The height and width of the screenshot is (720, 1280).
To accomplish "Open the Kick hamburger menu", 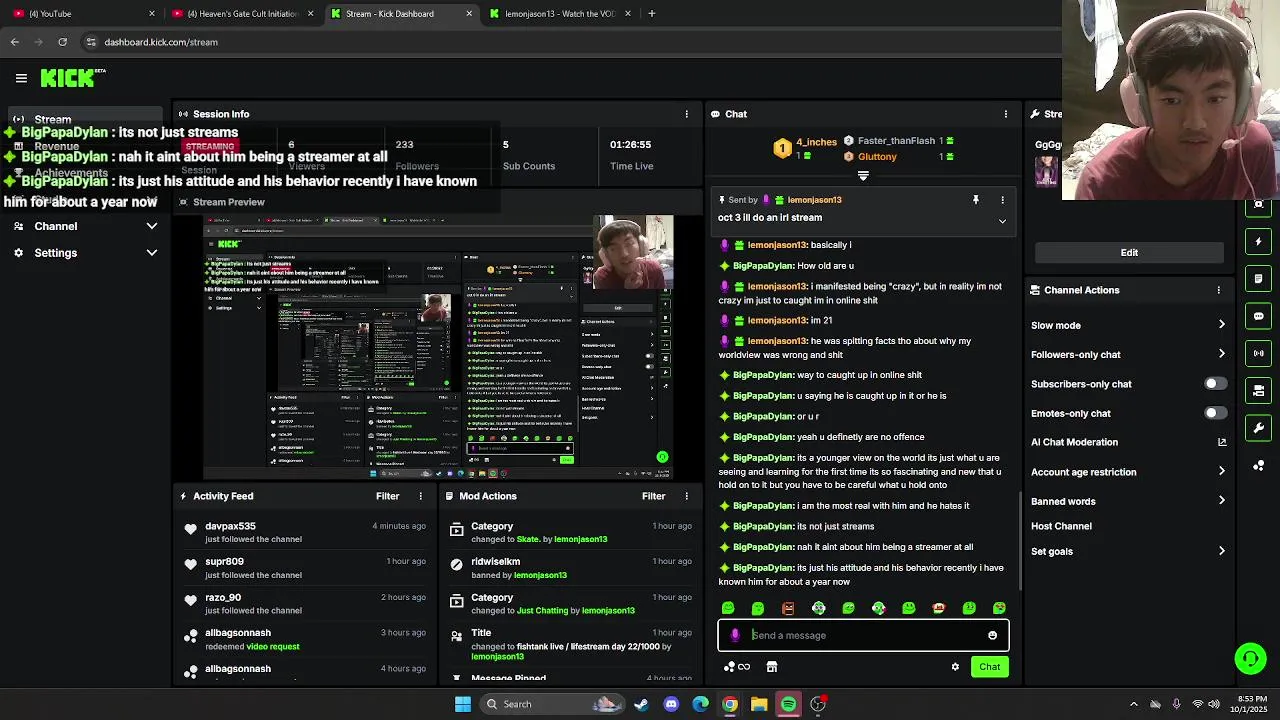I will [x=21, y=78].
